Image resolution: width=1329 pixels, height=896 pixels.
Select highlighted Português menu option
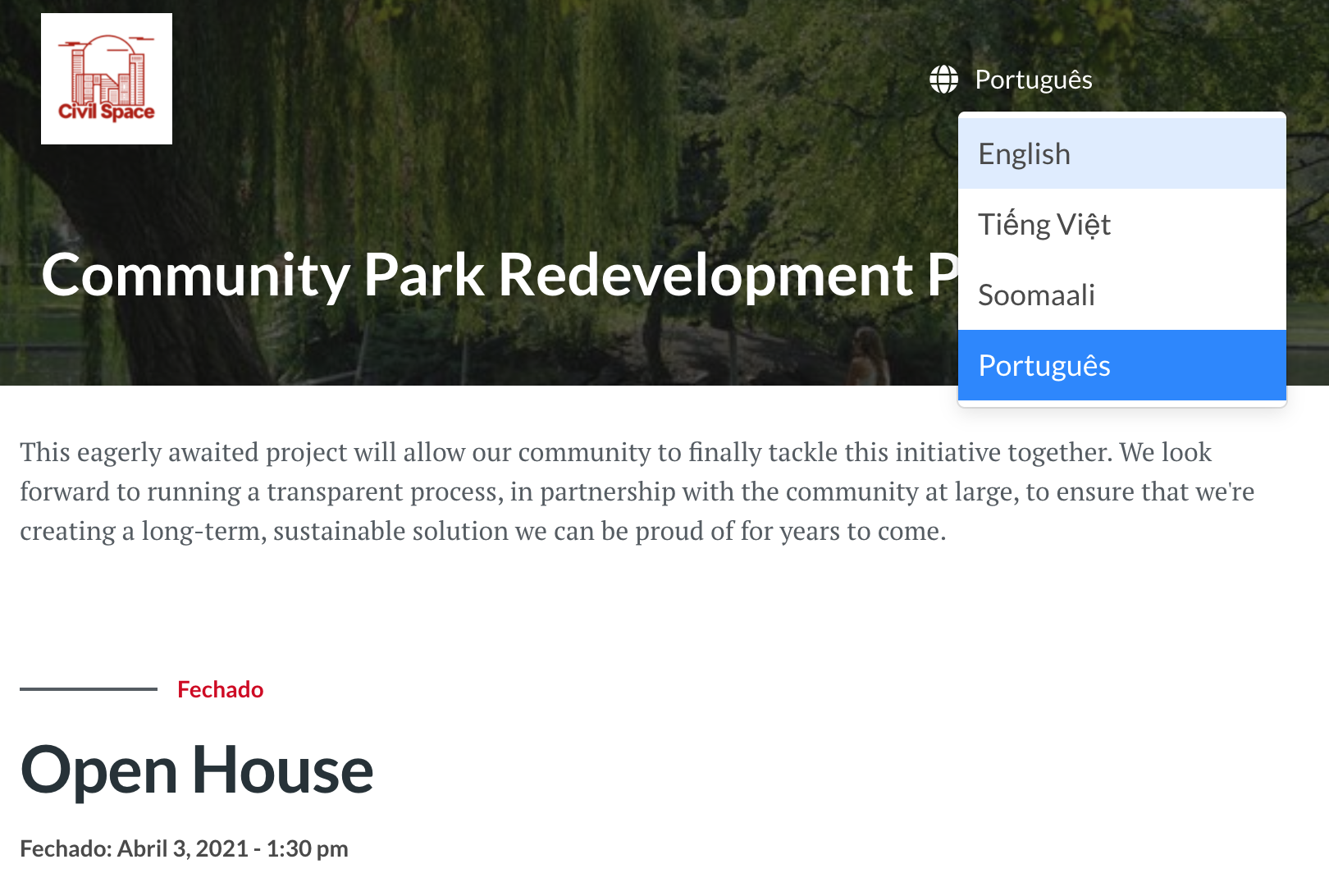1122,365
